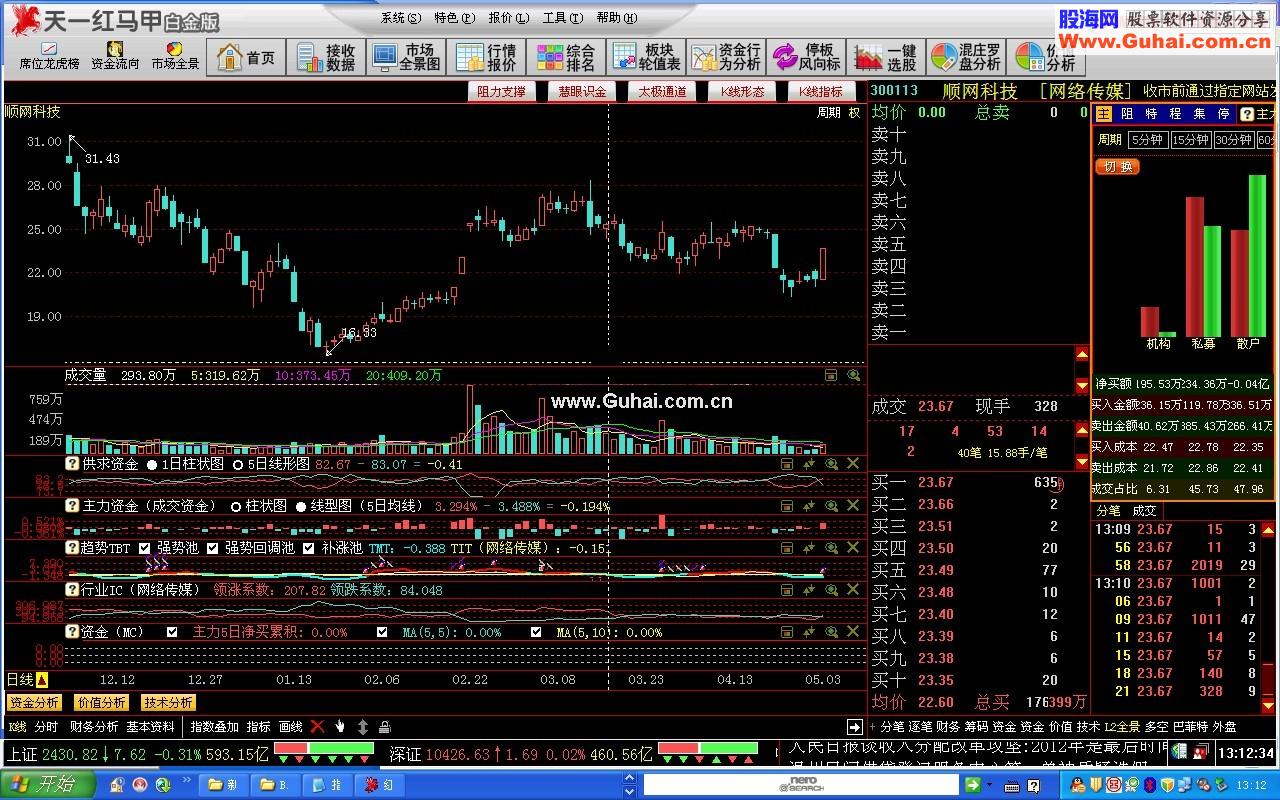Click 大极通道 button
1280x800 pixels.
662,91
